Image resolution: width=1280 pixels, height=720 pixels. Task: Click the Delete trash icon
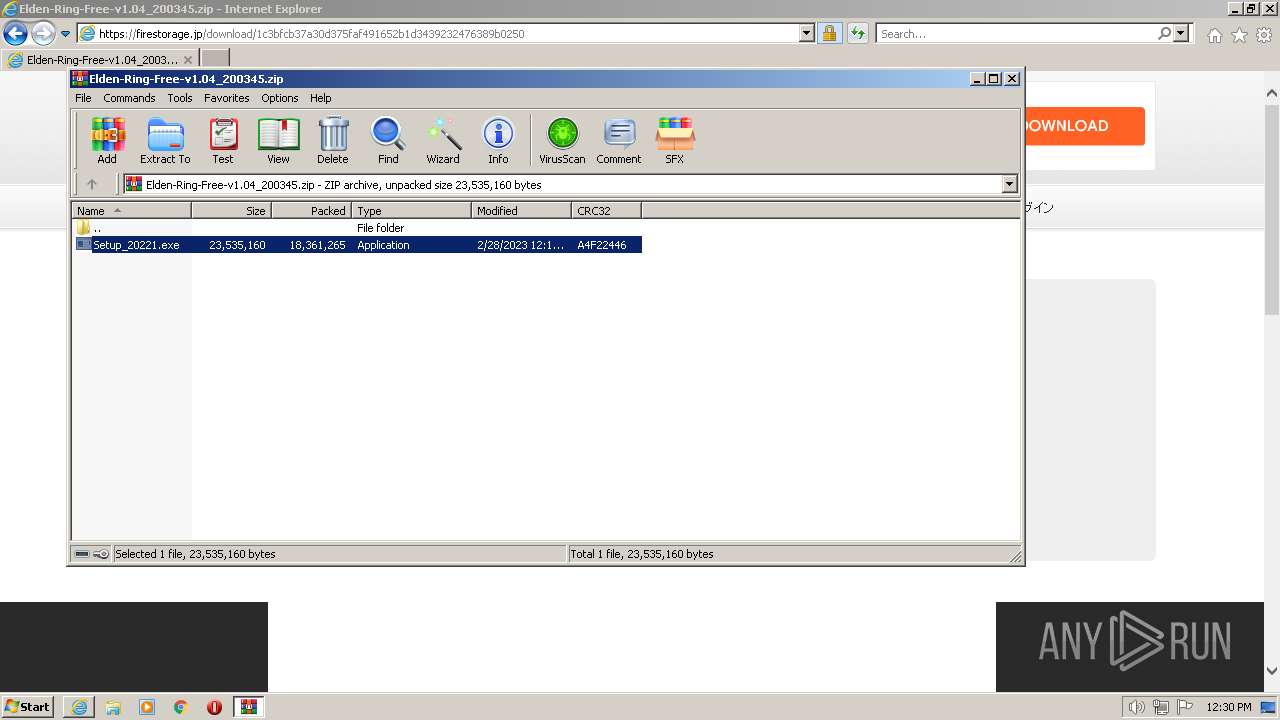click(x=333, y=140)
